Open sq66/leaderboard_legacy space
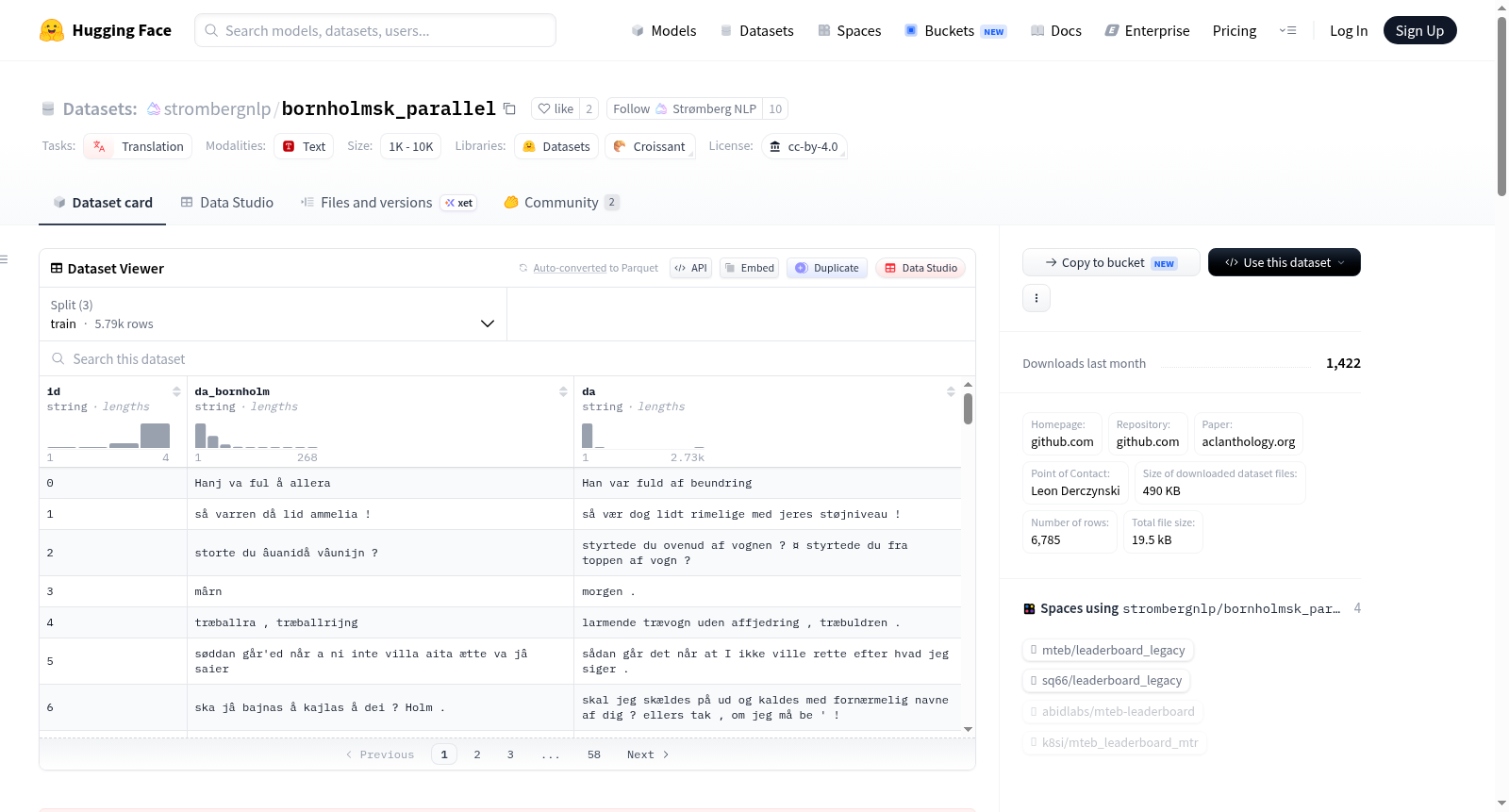The height and width of the screenshot is (812, 1509). click(x=1106, y=680)
